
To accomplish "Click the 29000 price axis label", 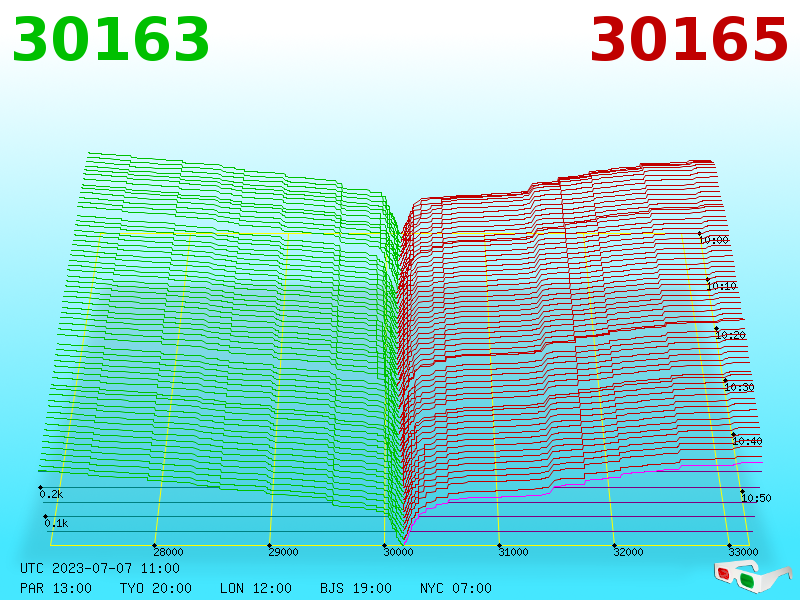I will pyautogui.click(x=283, y=552).
